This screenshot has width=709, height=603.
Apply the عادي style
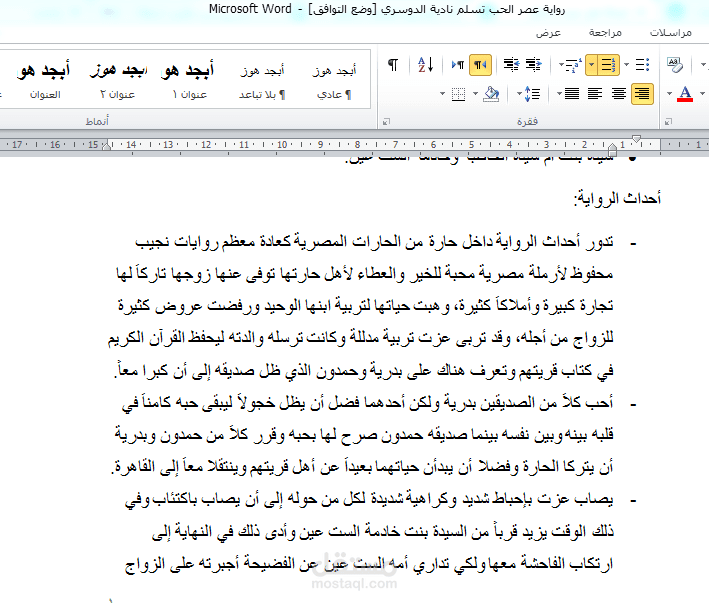tap(334, 80)
